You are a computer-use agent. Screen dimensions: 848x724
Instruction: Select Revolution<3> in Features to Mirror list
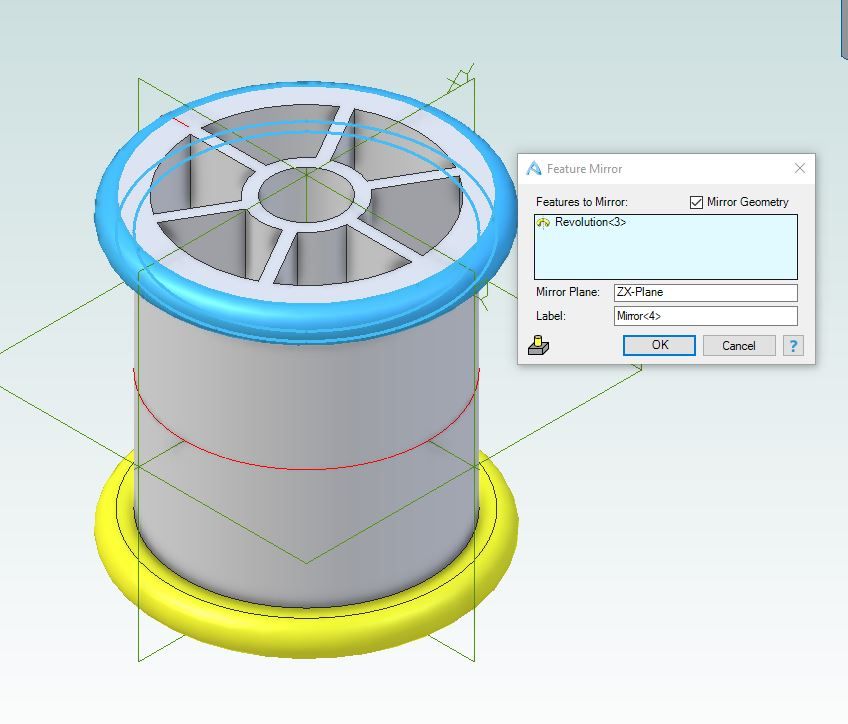[590, 222]
